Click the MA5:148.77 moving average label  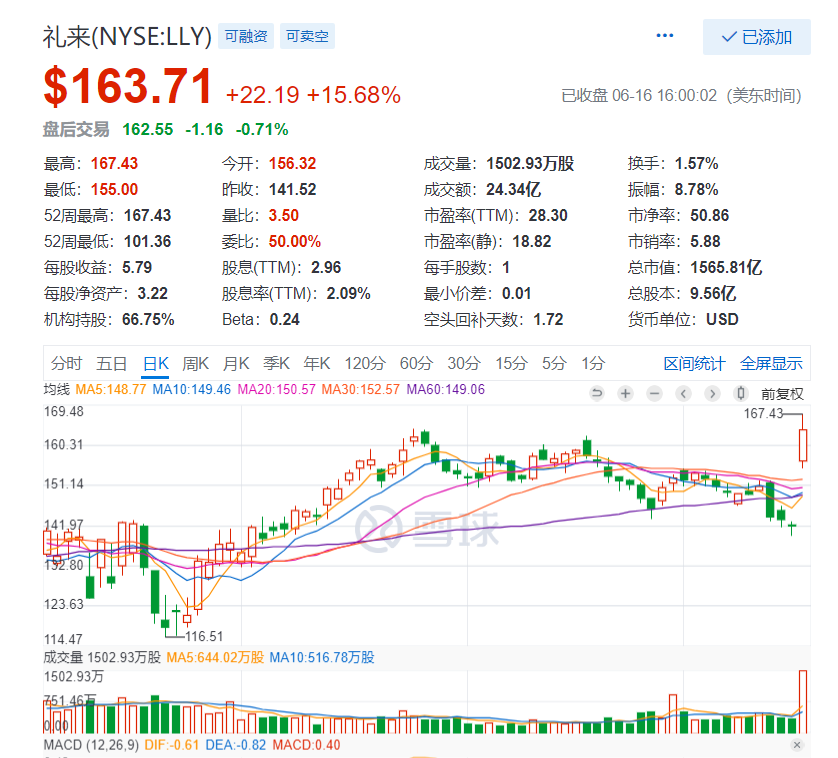pyautogui.click(x=111, y=389)
